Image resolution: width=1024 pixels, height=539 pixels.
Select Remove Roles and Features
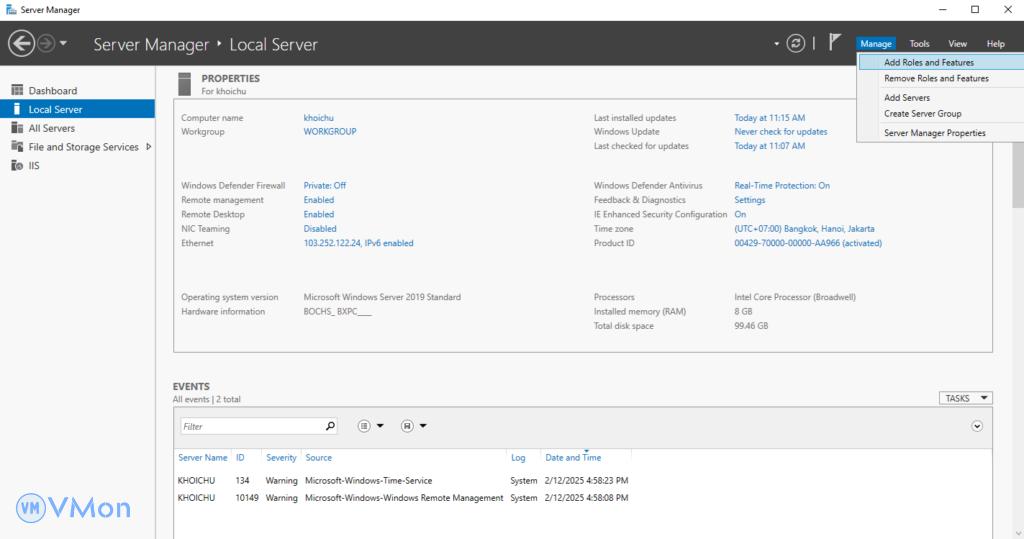pos(936,78)
